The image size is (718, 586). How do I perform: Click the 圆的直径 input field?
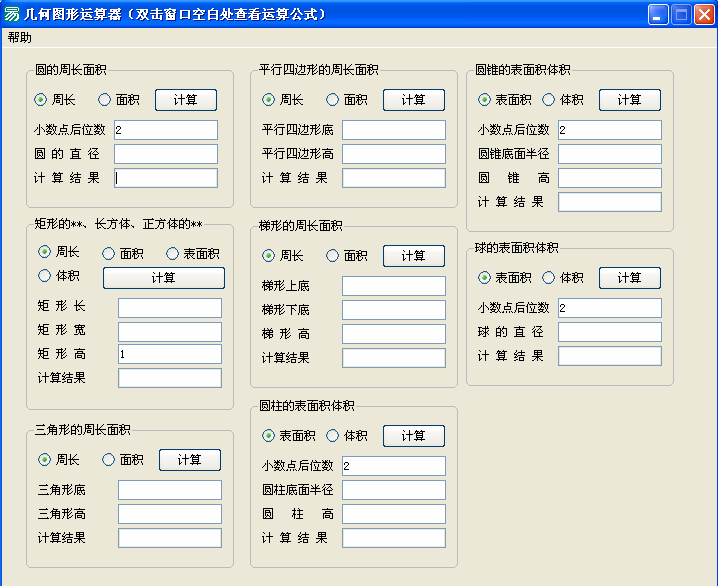click(166, 154)
